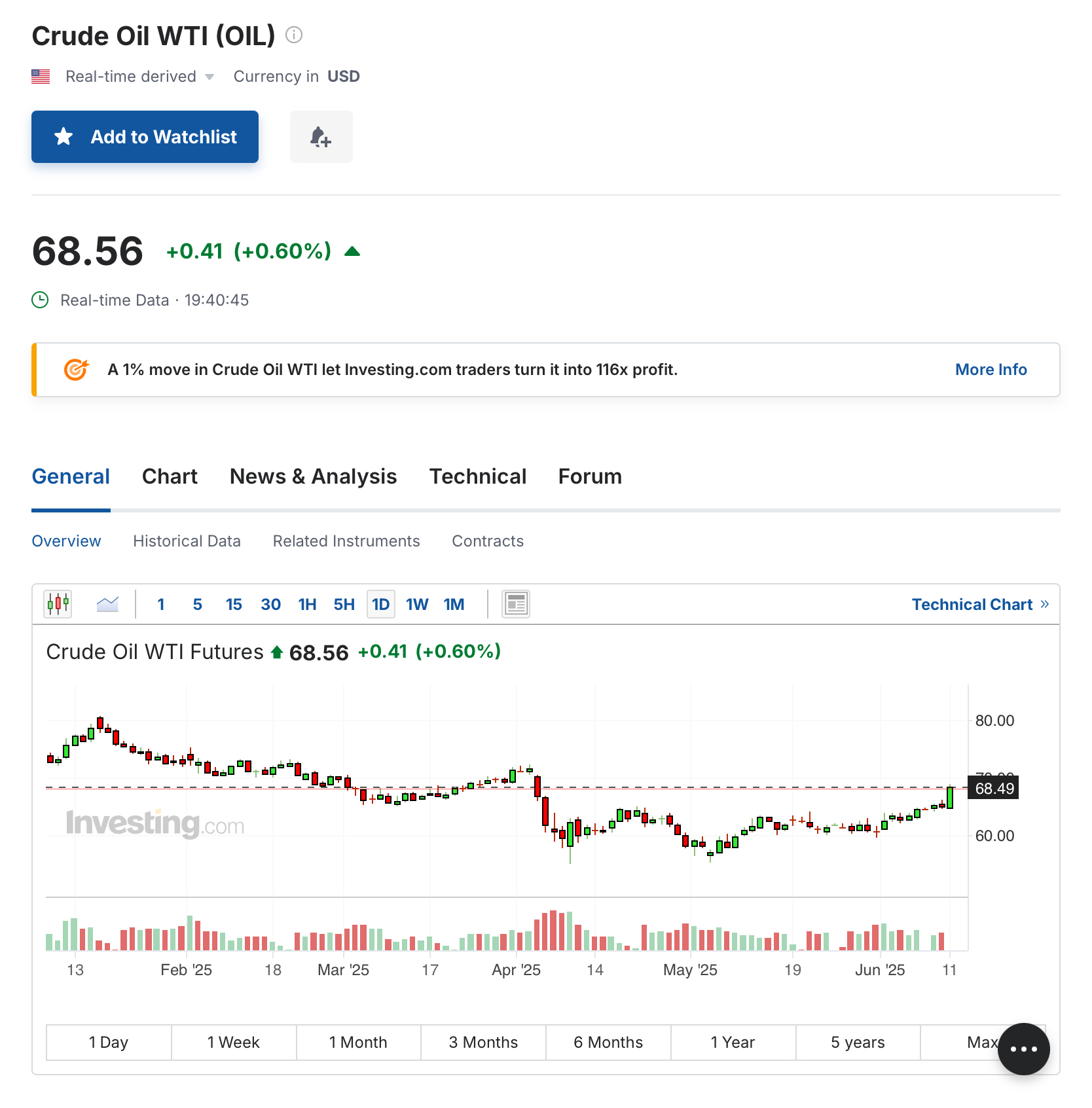Expand the Real-time derived dropdown
Image resolution: width=1092 pixels, height=1108 pixels.
click(139, 77)
